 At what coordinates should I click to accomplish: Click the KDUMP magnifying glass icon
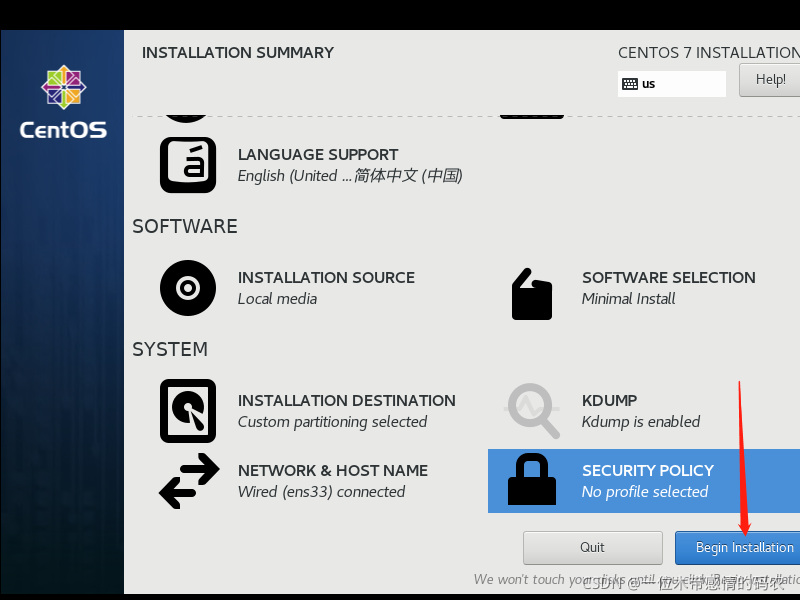[532, 411]
